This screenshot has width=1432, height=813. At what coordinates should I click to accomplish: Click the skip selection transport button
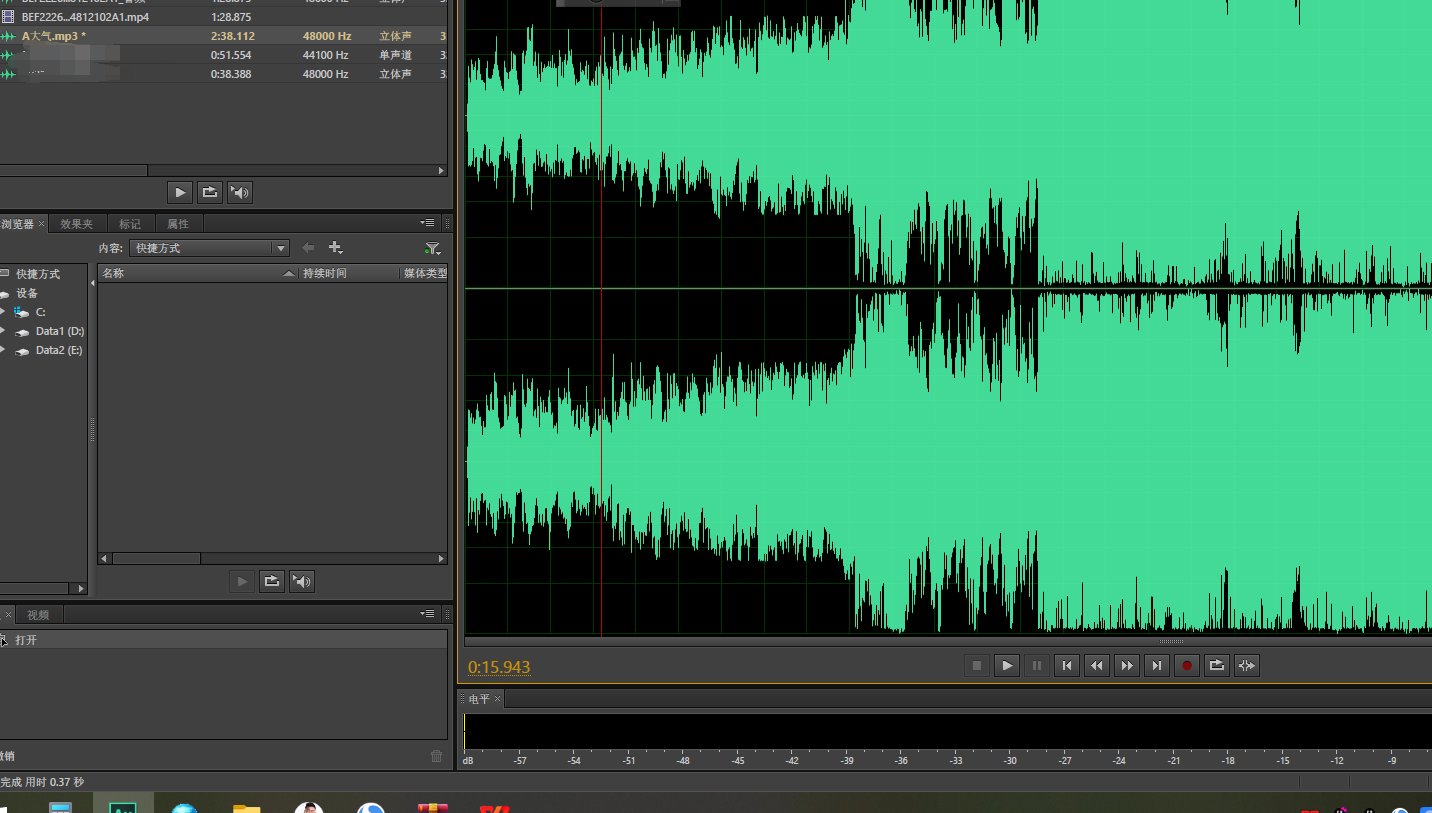point(1246,666)
